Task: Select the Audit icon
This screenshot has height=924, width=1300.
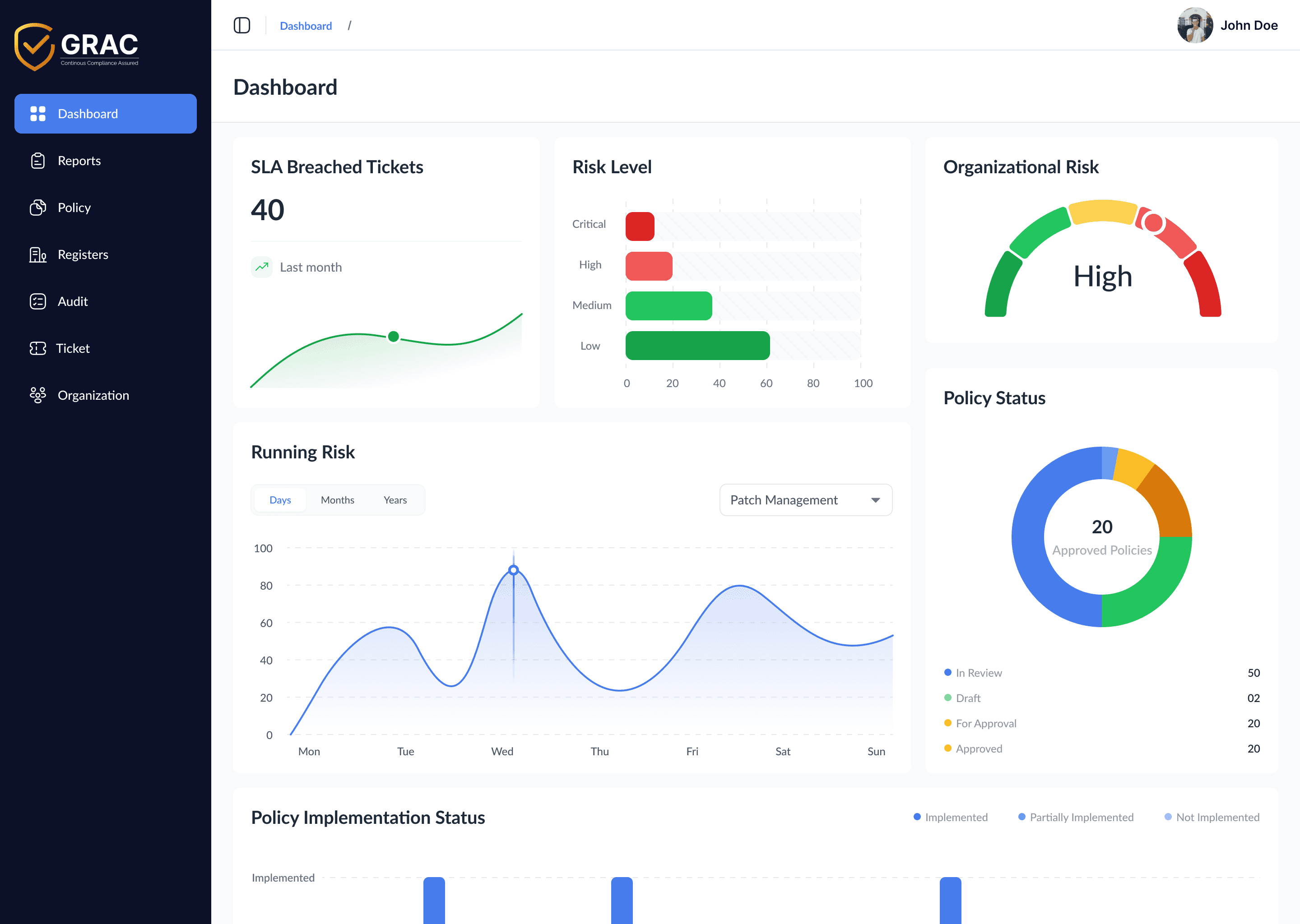Action: (37, 301)
